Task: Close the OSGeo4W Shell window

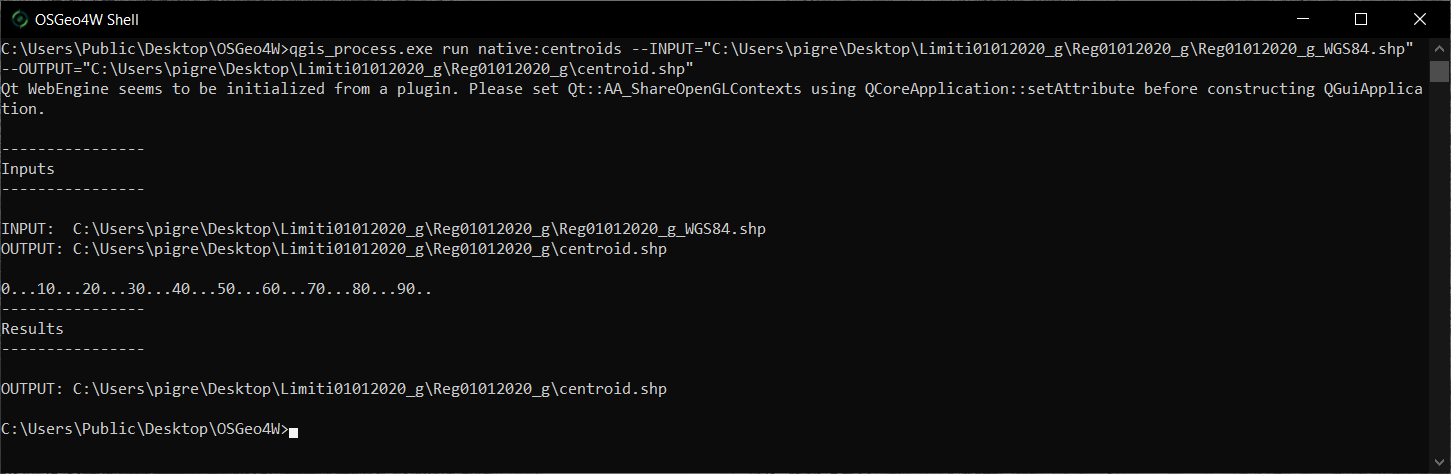Action: pos(1418,18)
